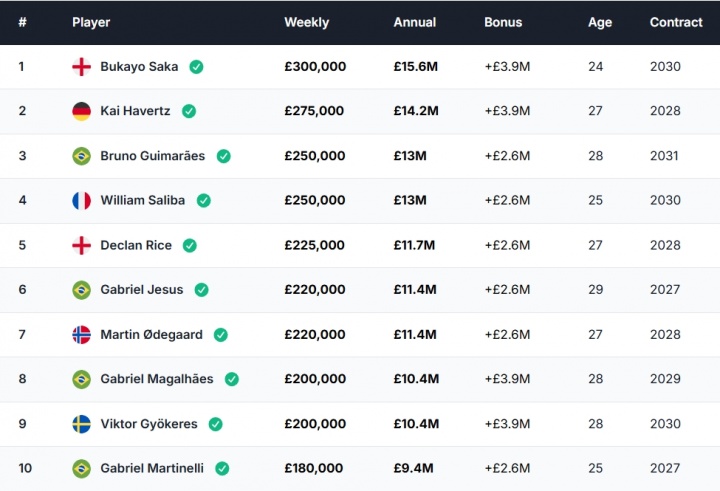Screen dimensions: 720x491
Task: Click verified checkmark badge beside Declan Rice
Action: 190,246
